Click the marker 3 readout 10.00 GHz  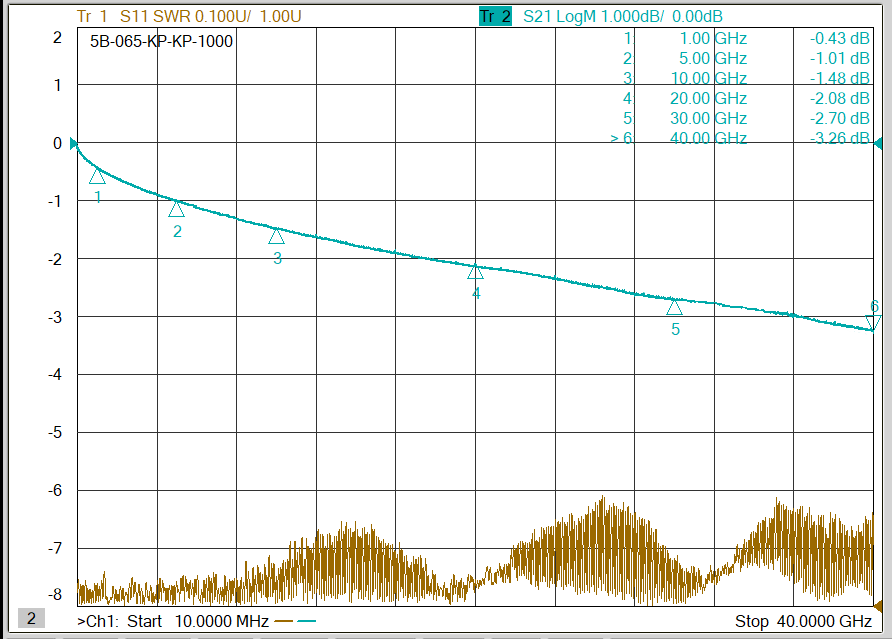point(709,79)
